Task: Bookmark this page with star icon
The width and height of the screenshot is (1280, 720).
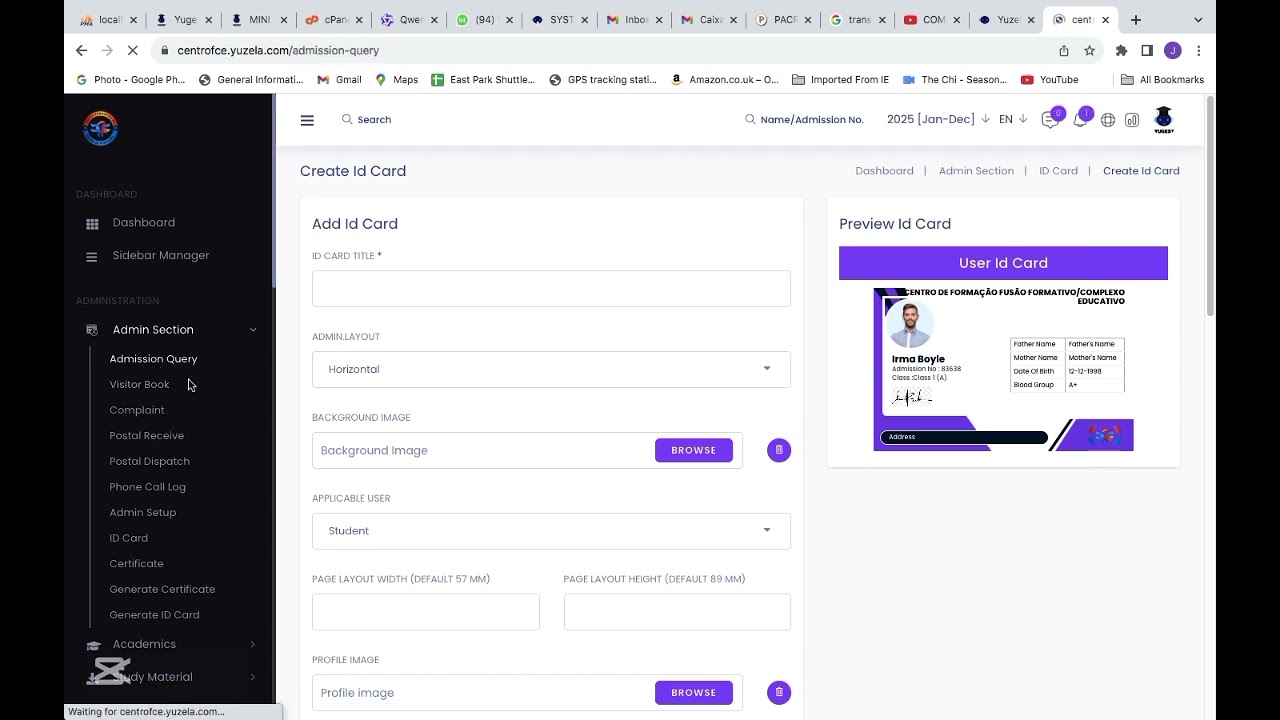Action: pos(1089,50)
